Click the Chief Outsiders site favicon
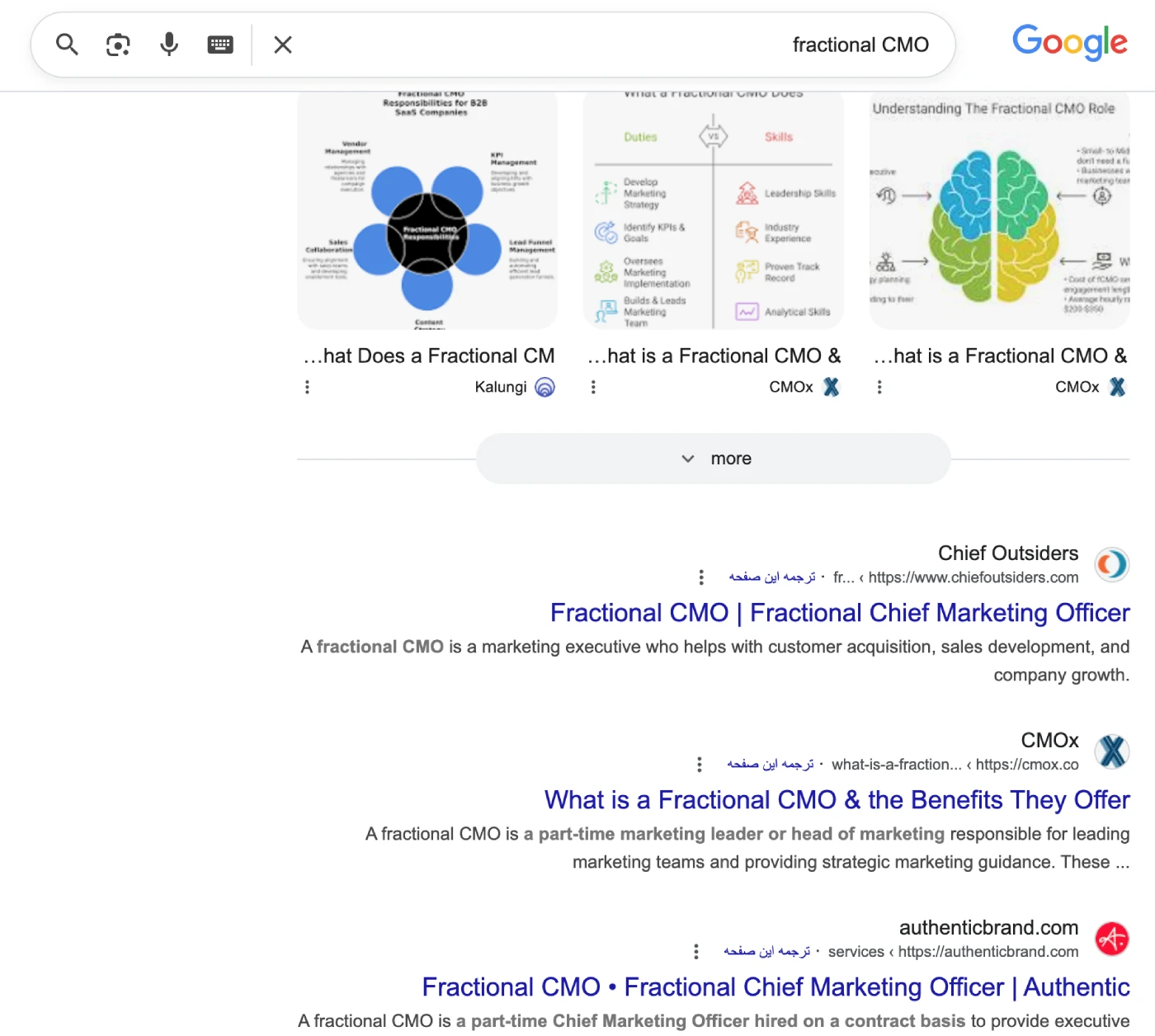Image resolution: width=1155 pixels, height=1036 pixels. click(1111, 565)
